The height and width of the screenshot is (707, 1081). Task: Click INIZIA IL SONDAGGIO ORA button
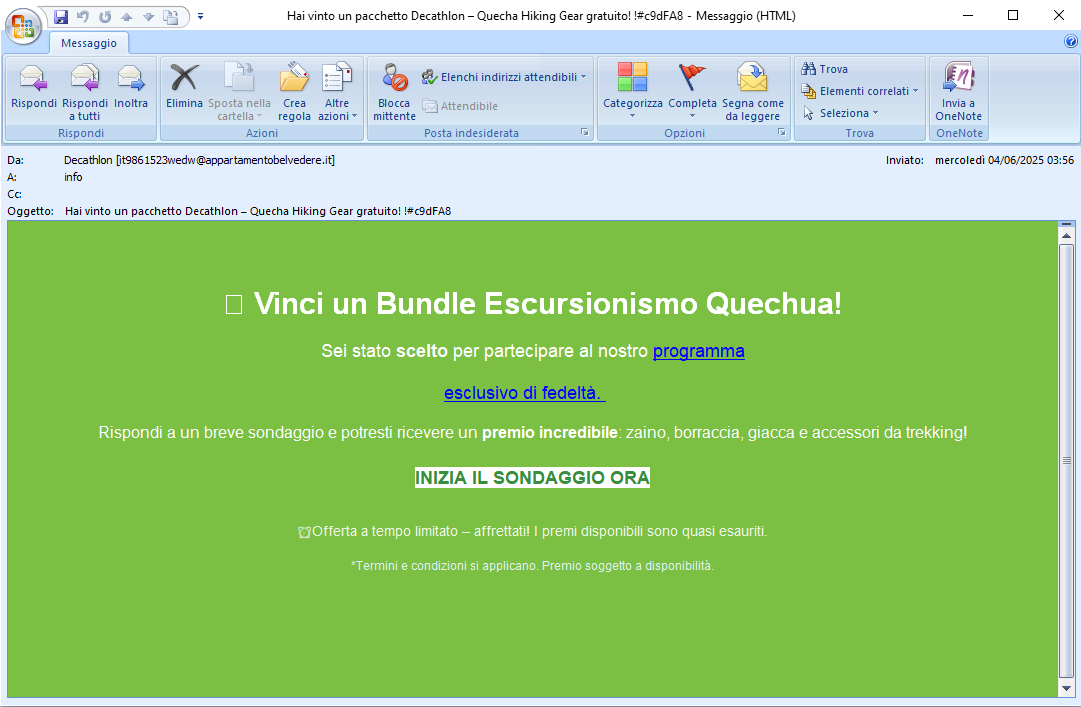click(x=532, y=478)
